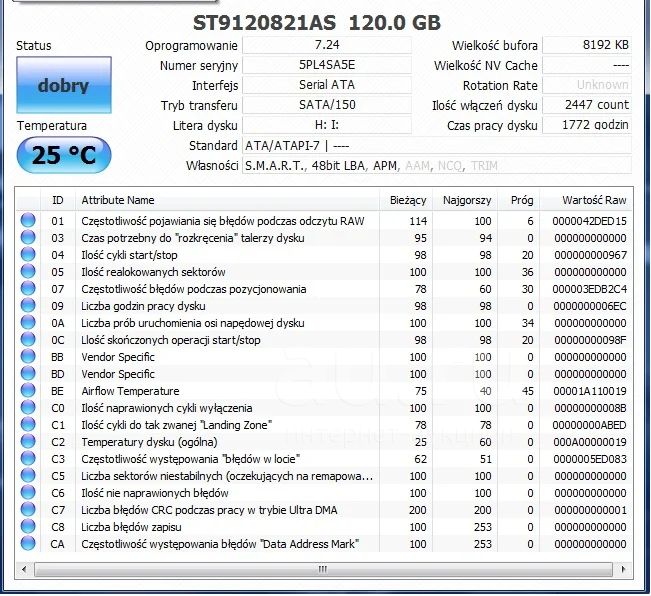Click the status orb in row C5
The height and width of the screenshot is (596, 651).
pos(28,475)
